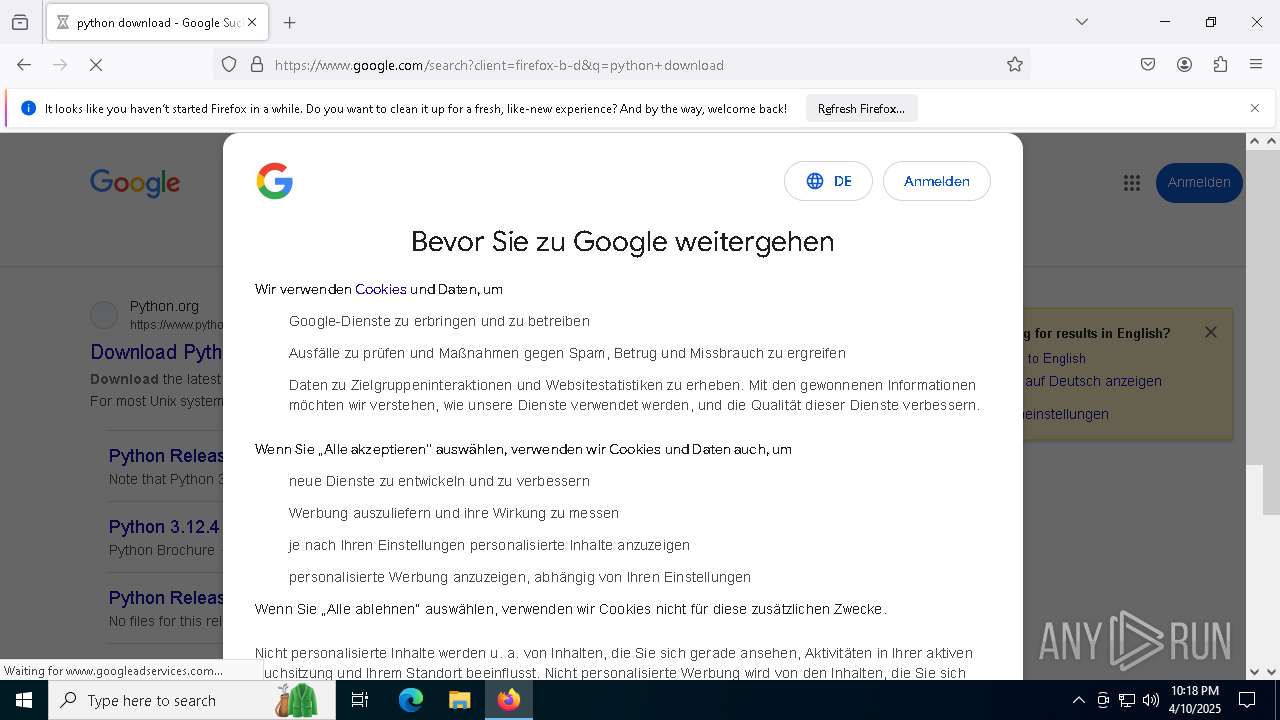Screen dimensions: 1280x720
Task: Open the notification center icon
Action: coord(1247,700)
